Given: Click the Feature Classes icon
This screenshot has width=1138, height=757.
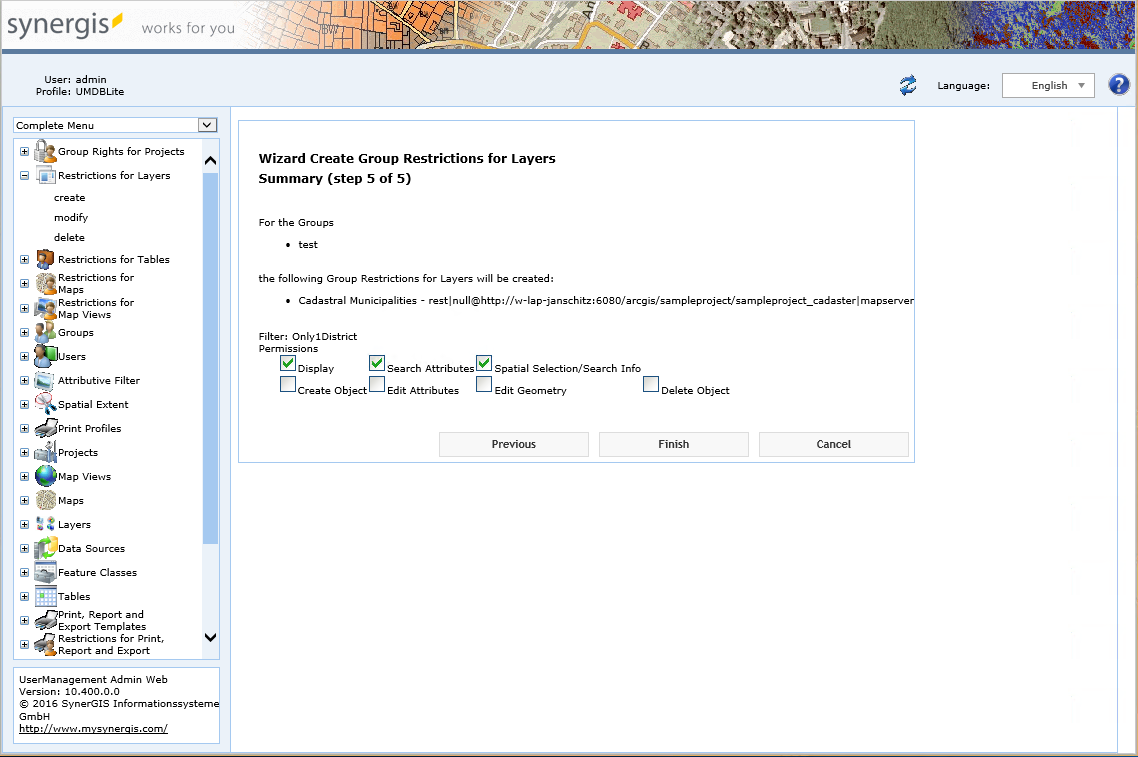Looking at the screenshot, I should pos(44,571).
